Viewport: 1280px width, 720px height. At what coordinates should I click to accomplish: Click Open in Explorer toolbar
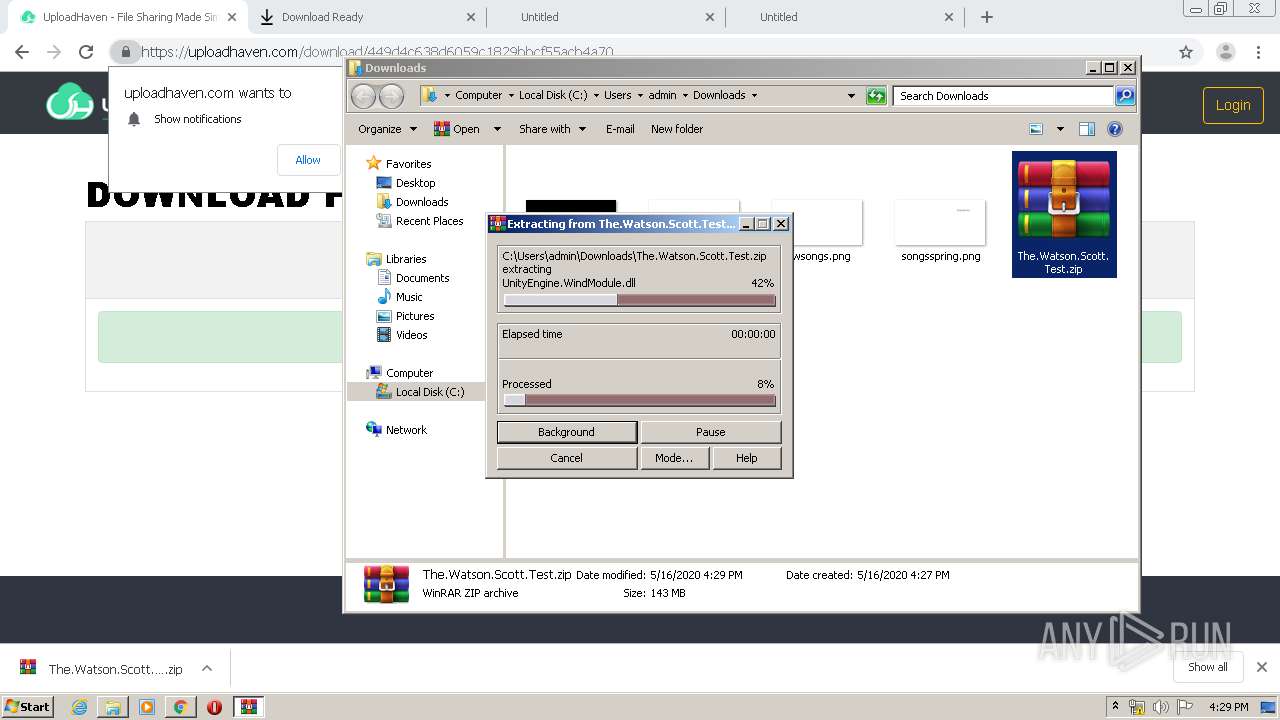(458, 129)
